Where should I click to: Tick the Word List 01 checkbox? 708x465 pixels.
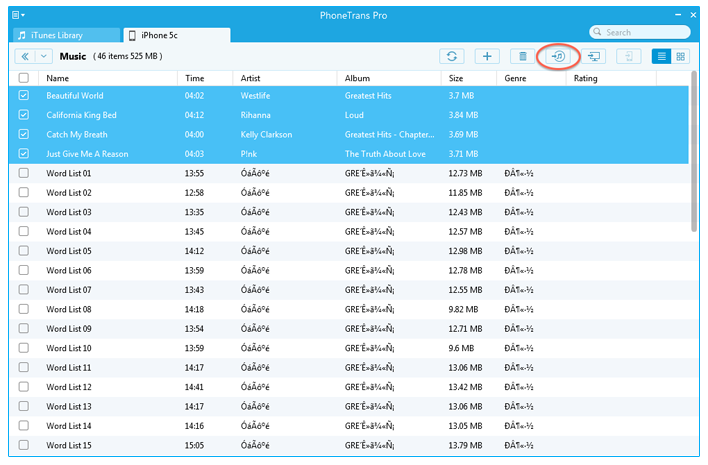point(24,174)
